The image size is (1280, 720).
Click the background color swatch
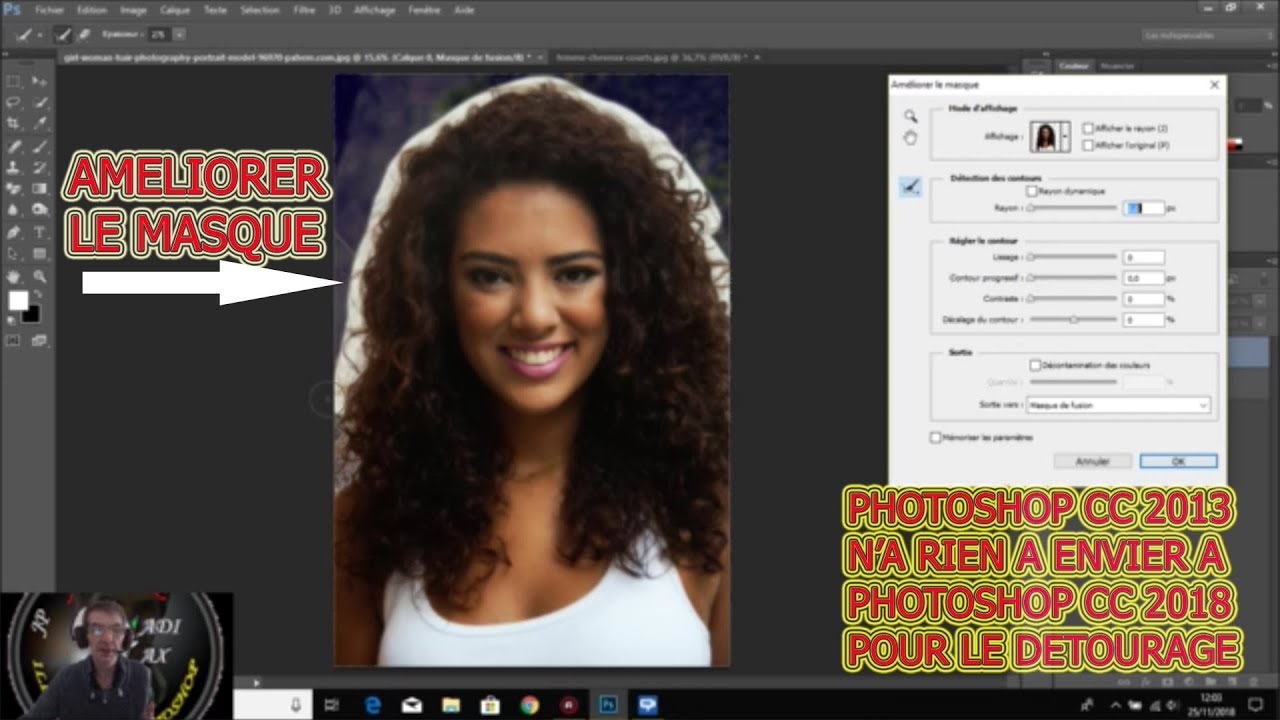pyautogui.click(x=32, y=314)
